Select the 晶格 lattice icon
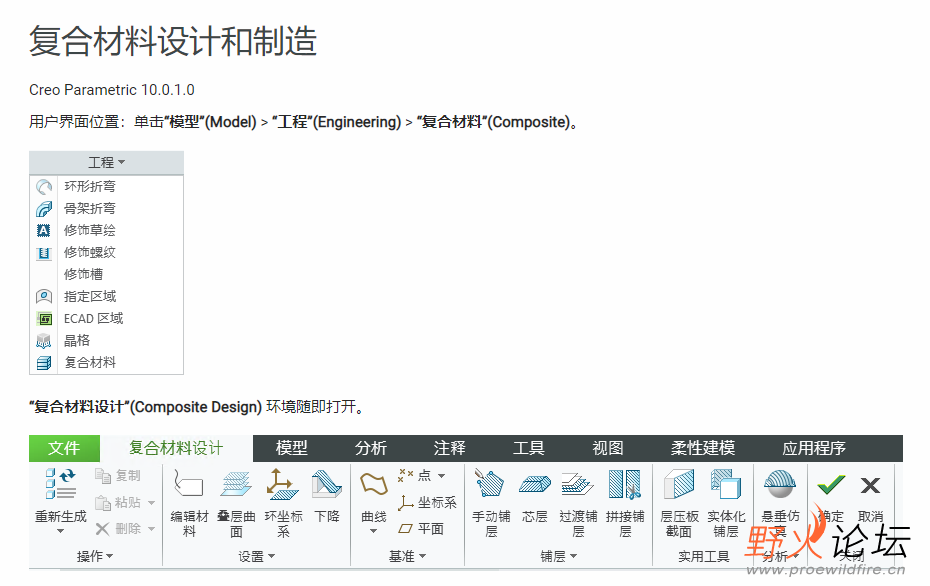The height and width of the screenshot is (586, 930). tap(44, 341)
